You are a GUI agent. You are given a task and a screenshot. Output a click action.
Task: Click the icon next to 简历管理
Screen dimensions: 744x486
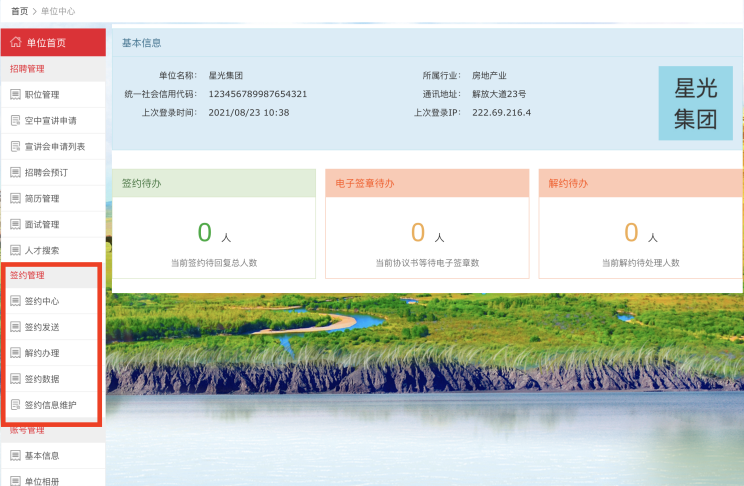point(15,199)
